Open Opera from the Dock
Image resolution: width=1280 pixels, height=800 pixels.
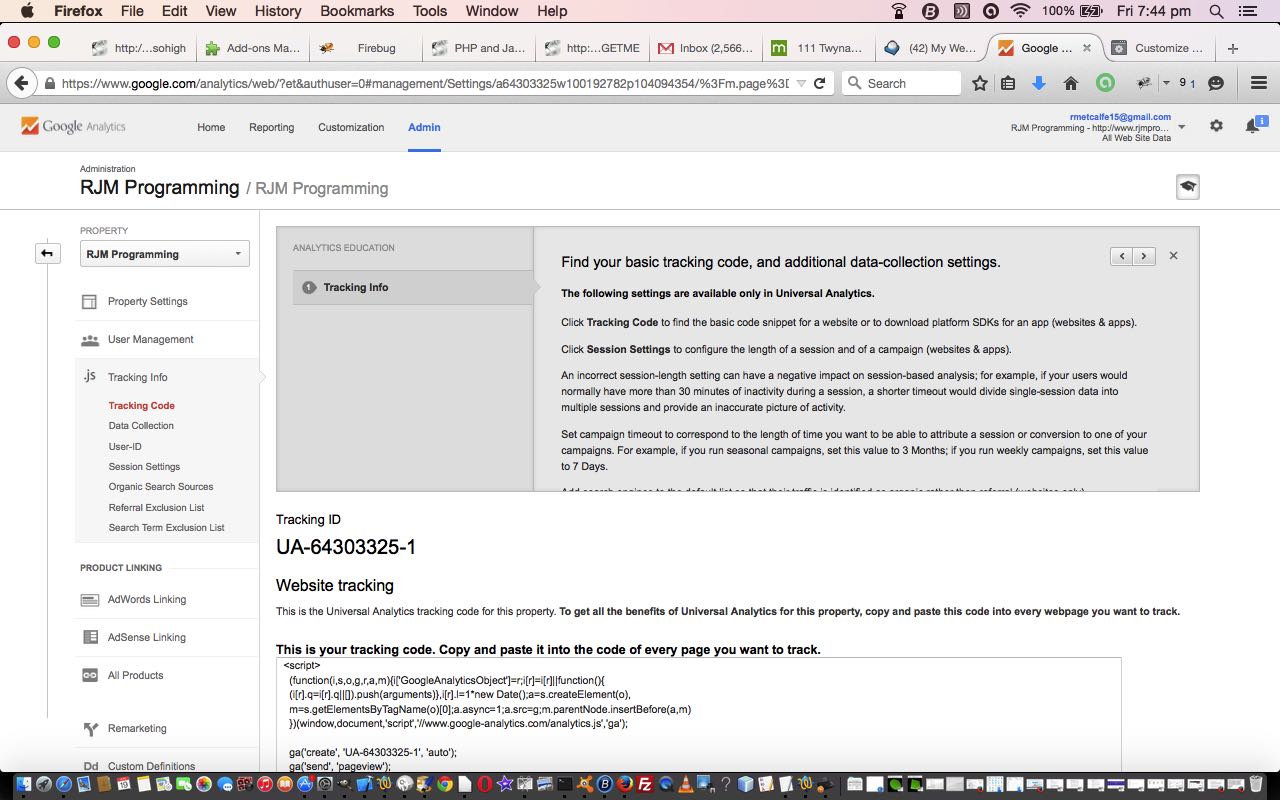coord(485,785)
